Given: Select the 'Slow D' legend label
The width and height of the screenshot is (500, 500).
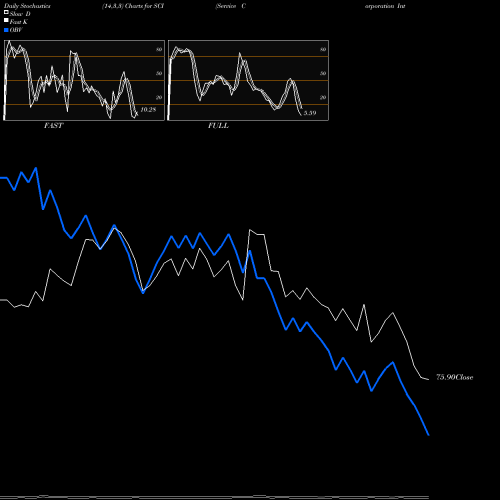Looking at the screenshot, I should 20,14.
